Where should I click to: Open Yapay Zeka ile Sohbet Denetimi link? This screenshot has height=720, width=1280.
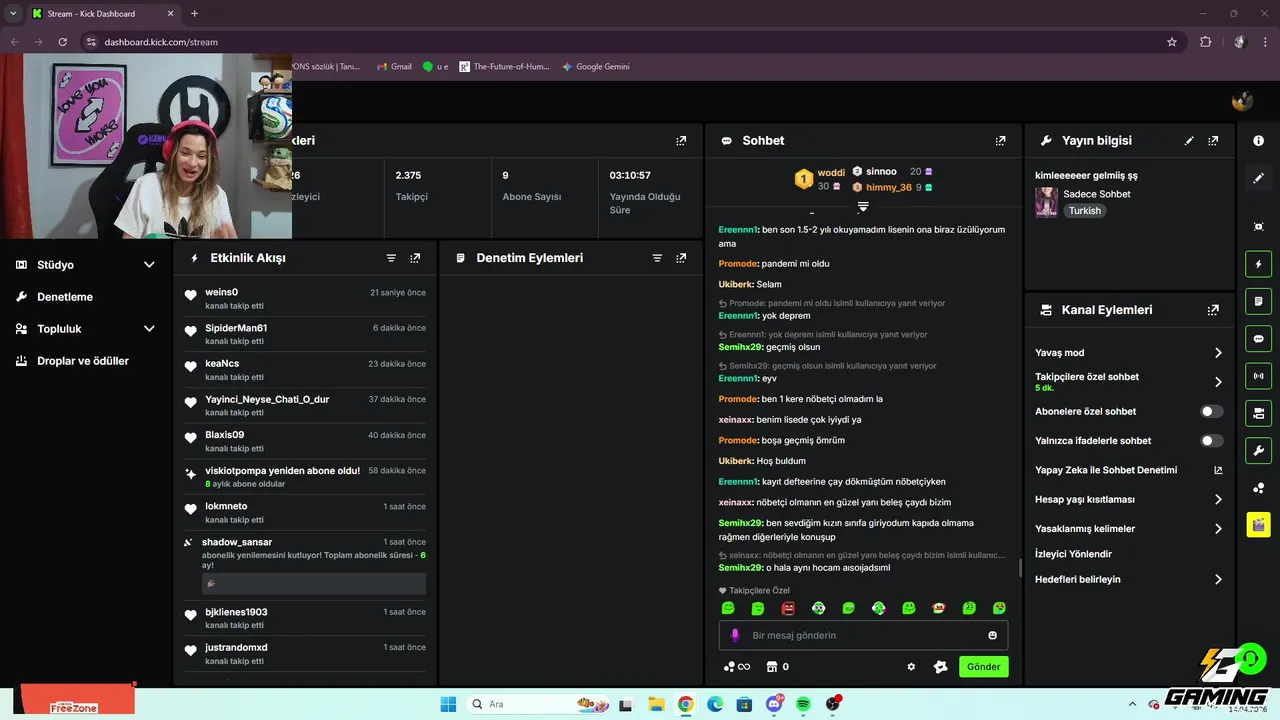pos(1128,470)
